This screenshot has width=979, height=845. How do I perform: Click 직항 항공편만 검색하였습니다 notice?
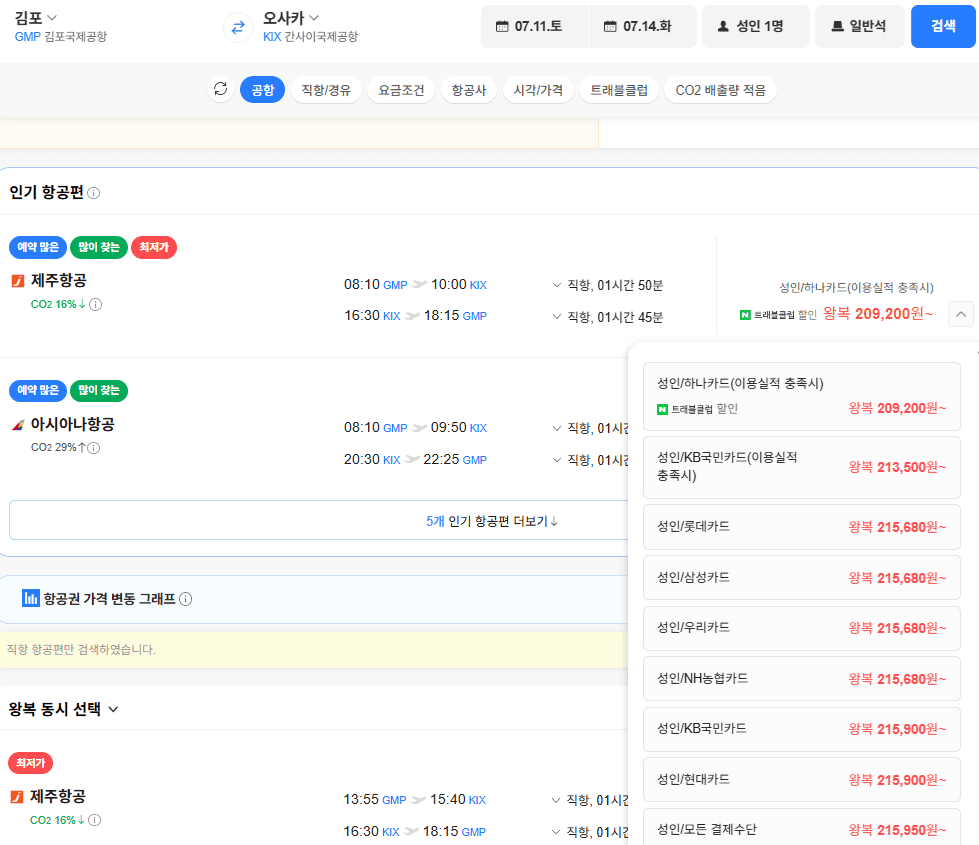[x=81, y=650]
